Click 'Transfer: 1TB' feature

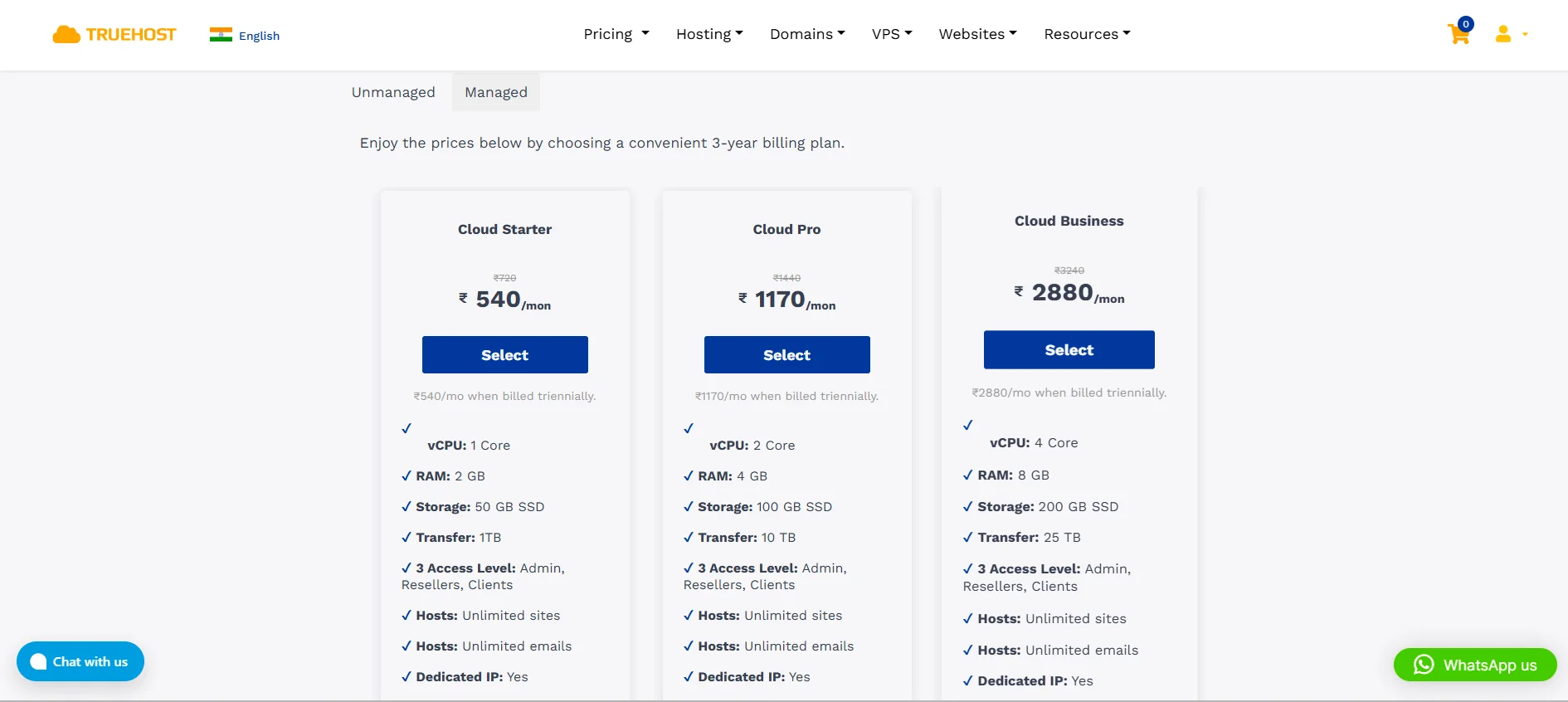pos(459,538)
